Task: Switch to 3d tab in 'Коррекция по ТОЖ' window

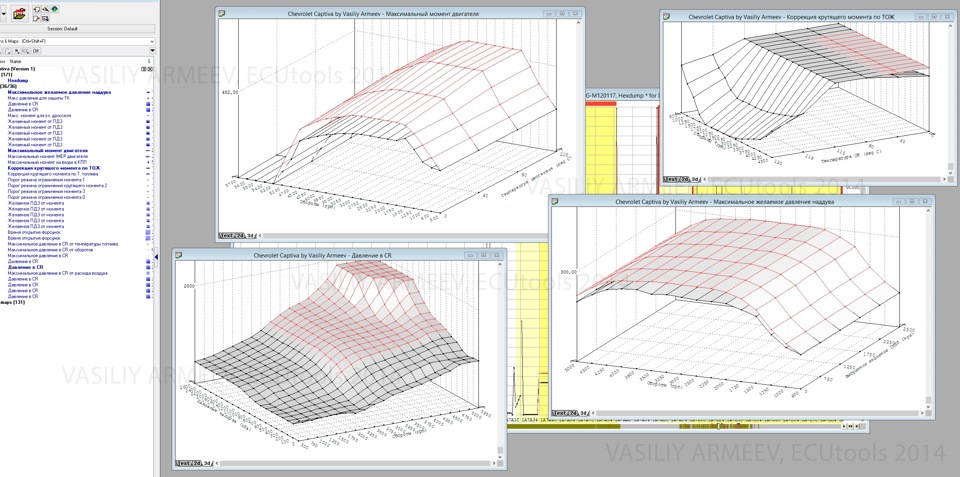Action: [x=696, y=179]
